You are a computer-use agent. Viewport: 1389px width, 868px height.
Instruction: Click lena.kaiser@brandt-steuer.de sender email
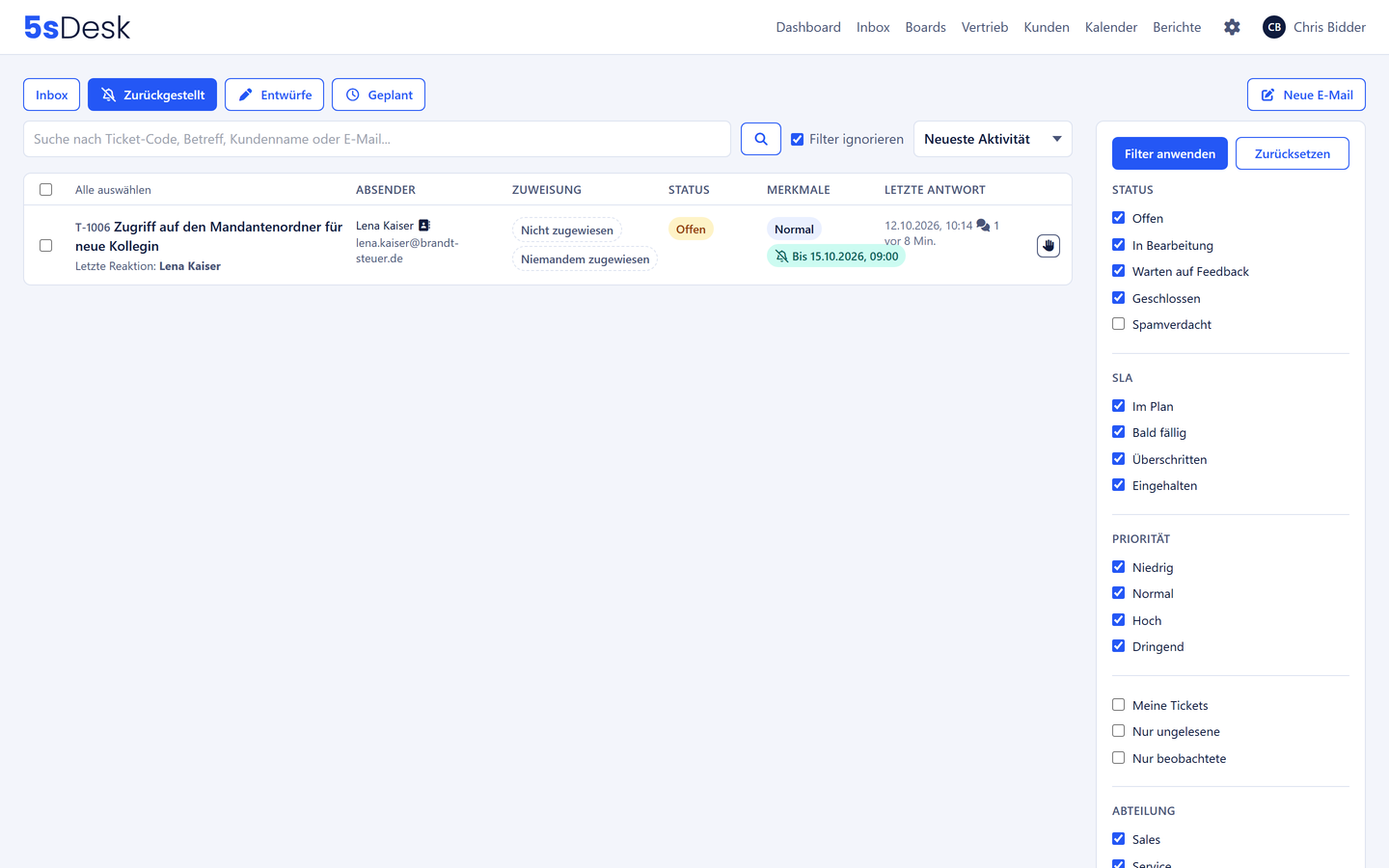click(407, 251)
